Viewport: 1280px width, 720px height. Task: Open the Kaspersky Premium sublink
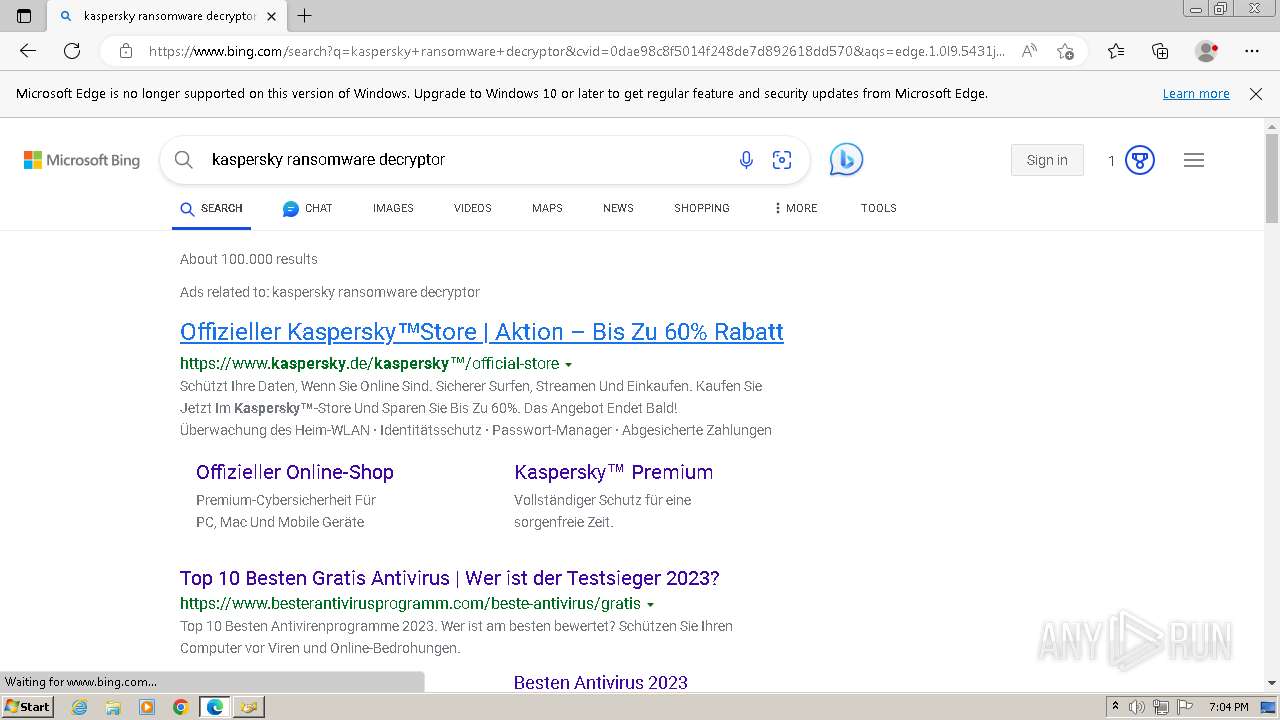[613, 472]
